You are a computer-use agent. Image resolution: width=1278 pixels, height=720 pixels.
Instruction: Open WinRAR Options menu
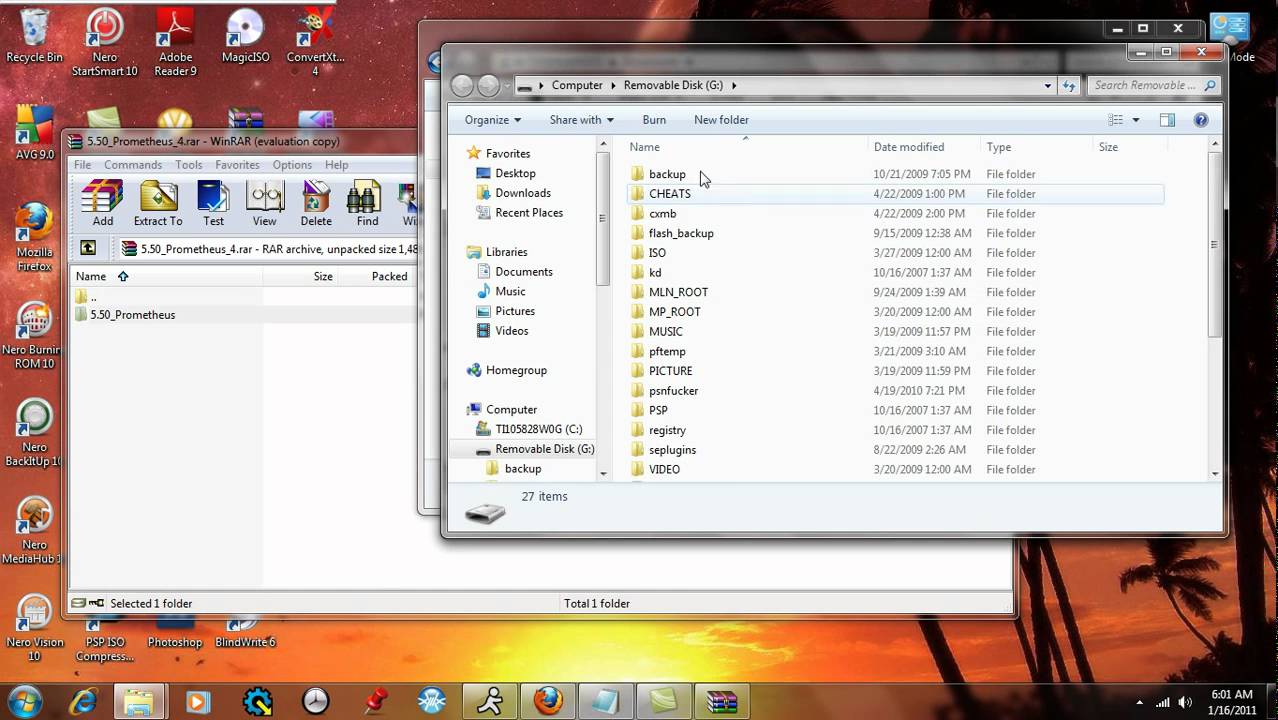pos(292,165)
